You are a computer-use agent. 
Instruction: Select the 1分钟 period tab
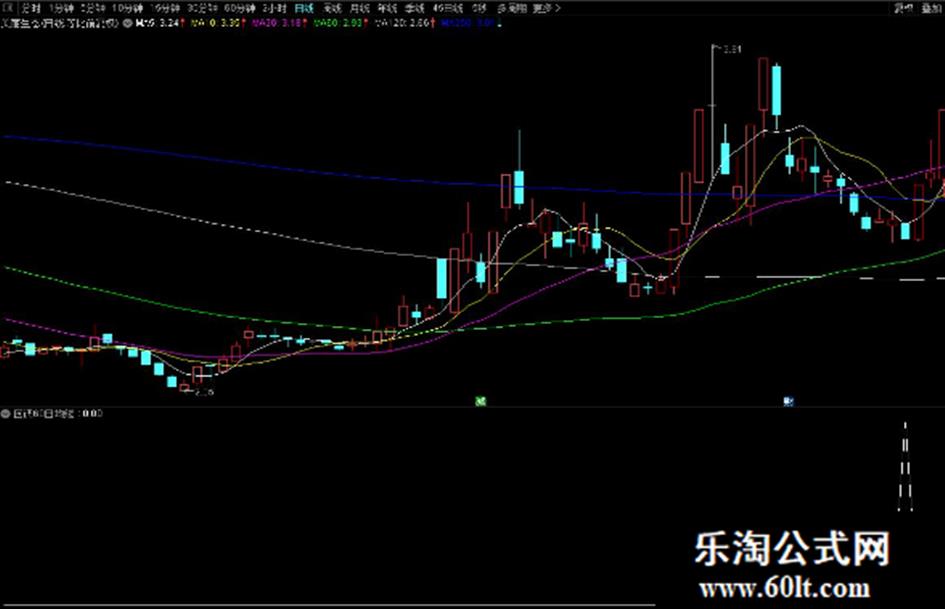click(61, 8)
